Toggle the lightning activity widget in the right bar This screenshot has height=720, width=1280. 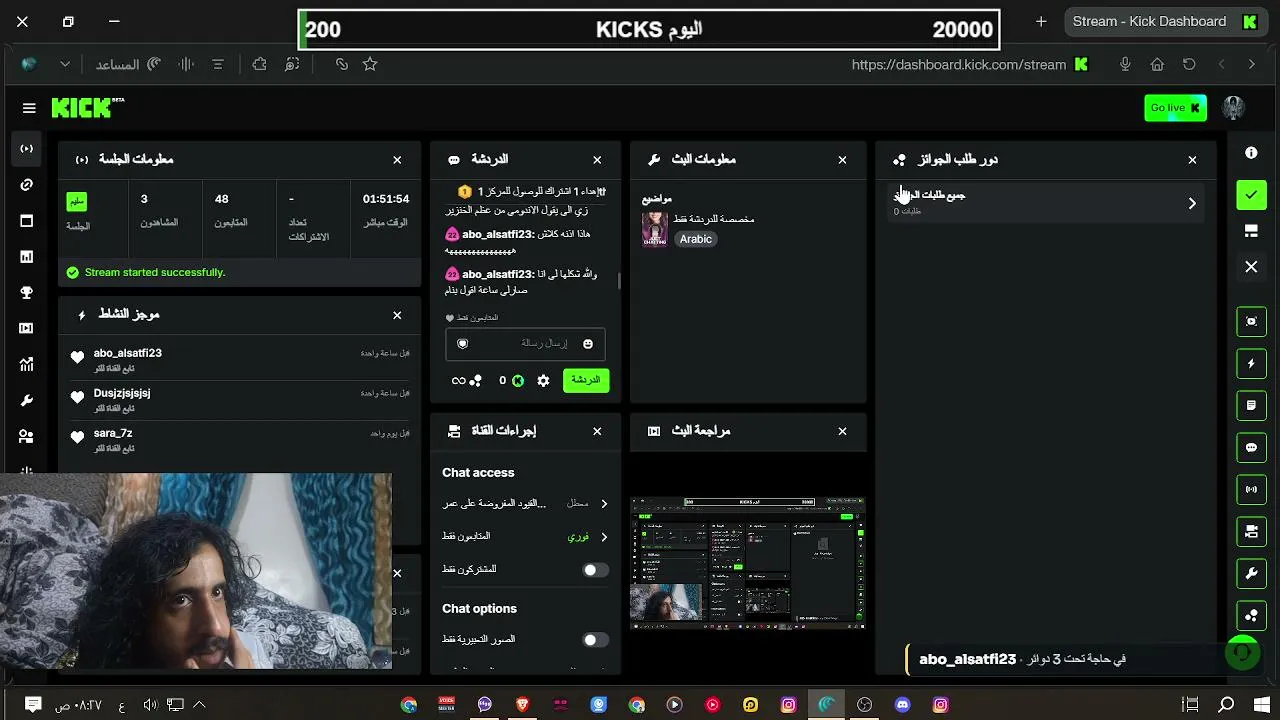pos(1251,364)
